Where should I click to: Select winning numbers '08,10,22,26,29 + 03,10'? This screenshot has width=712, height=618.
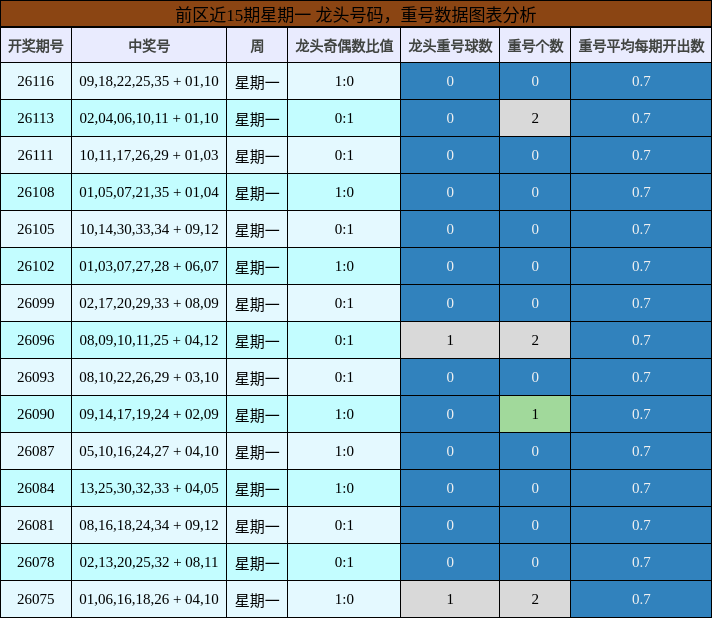tap(149, 377)
